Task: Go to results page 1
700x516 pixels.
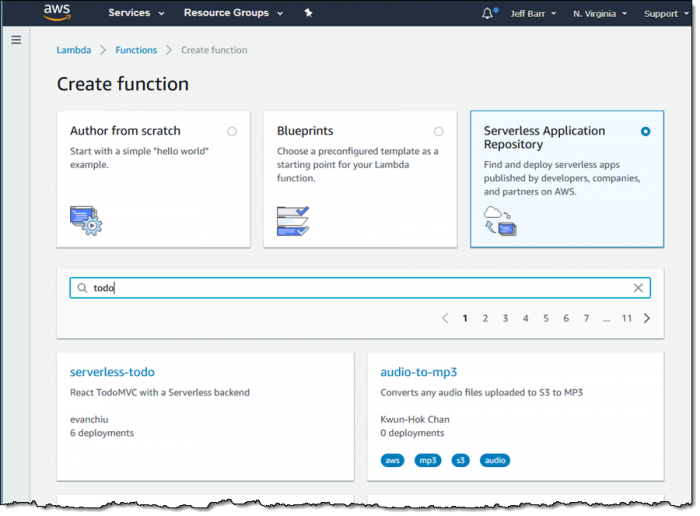Action: coord(465,318)
